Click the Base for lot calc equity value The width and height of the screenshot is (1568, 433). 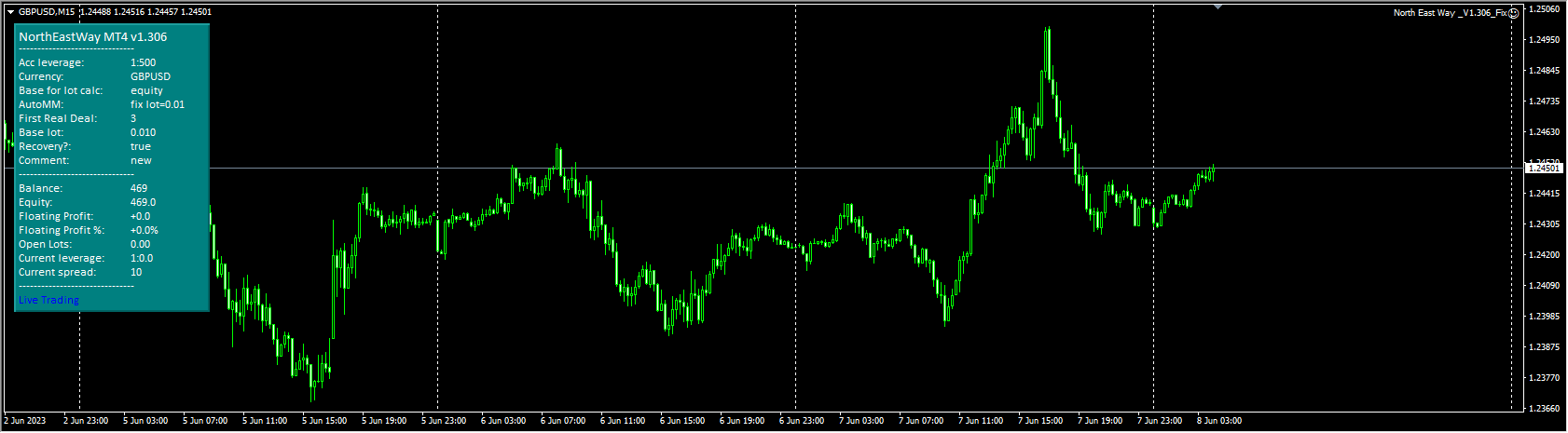pyautogui.click(x=146, y=90)
